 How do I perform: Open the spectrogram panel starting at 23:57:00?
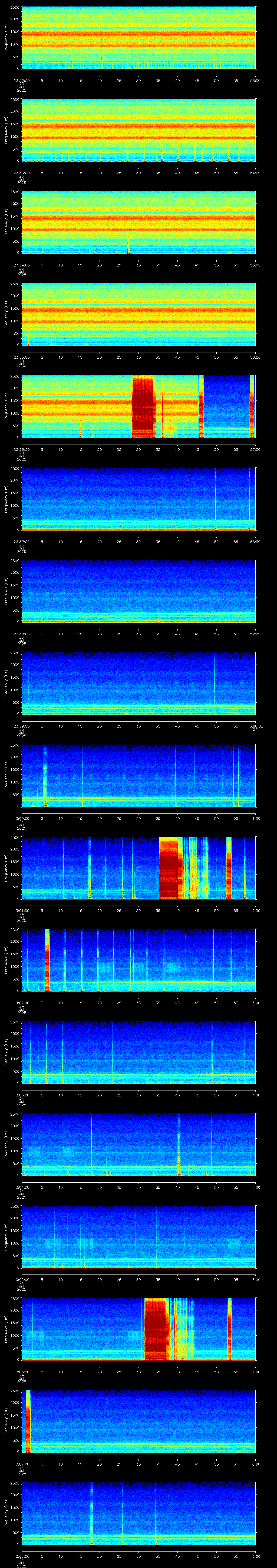(138, 499)
